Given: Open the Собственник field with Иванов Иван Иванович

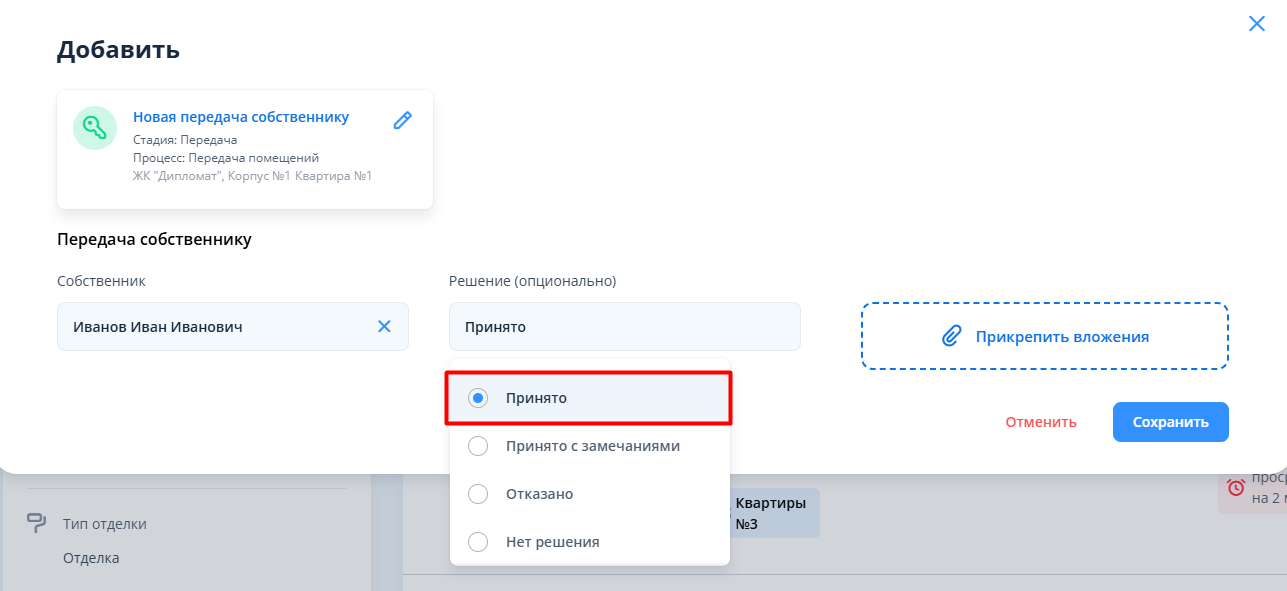Looking at the screenshot, I should pos(210,327).
